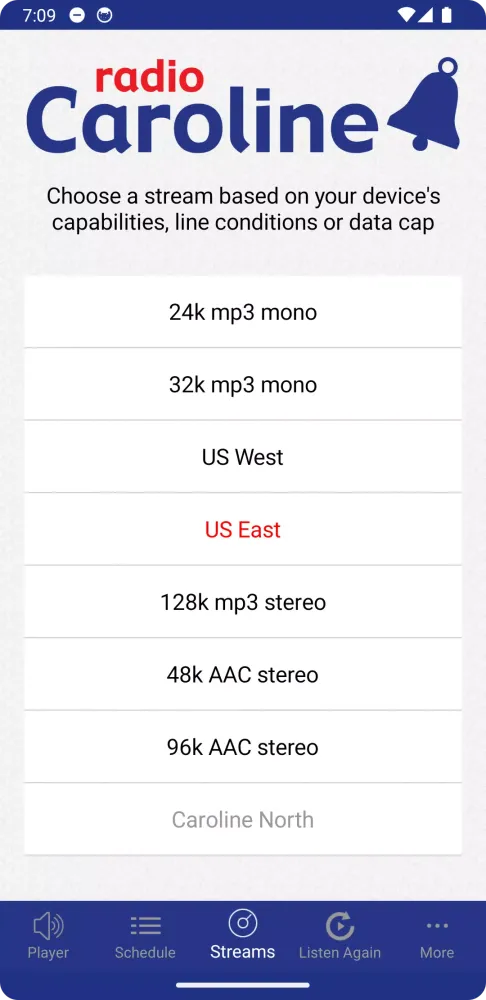Tap the Streams disc icon
486x1000 pixels.
click(242, 922)
